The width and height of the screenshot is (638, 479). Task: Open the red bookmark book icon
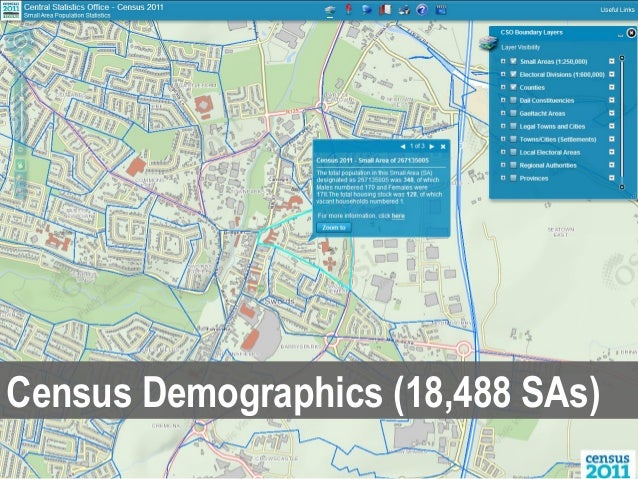click(385, 10)
